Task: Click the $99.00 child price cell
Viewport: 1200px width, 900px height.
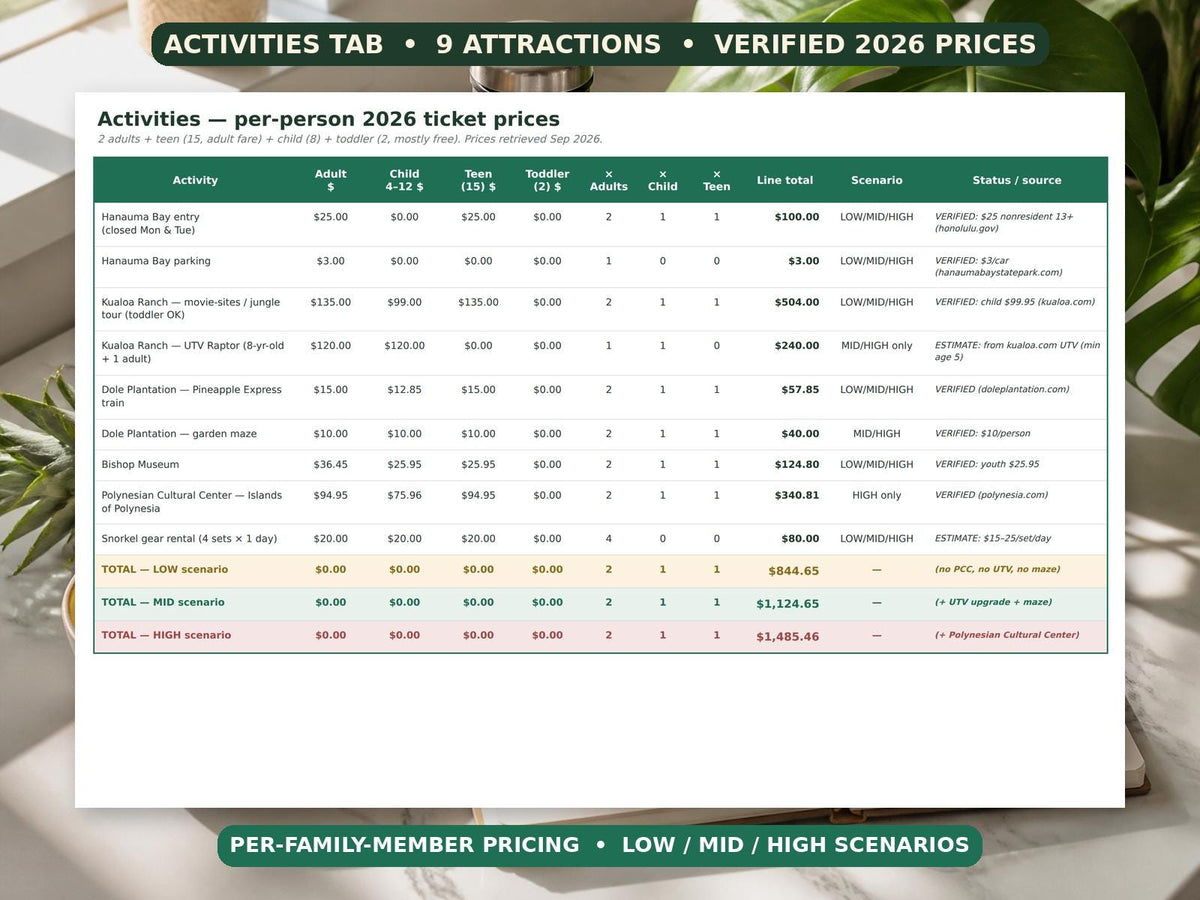Action: 404,302
